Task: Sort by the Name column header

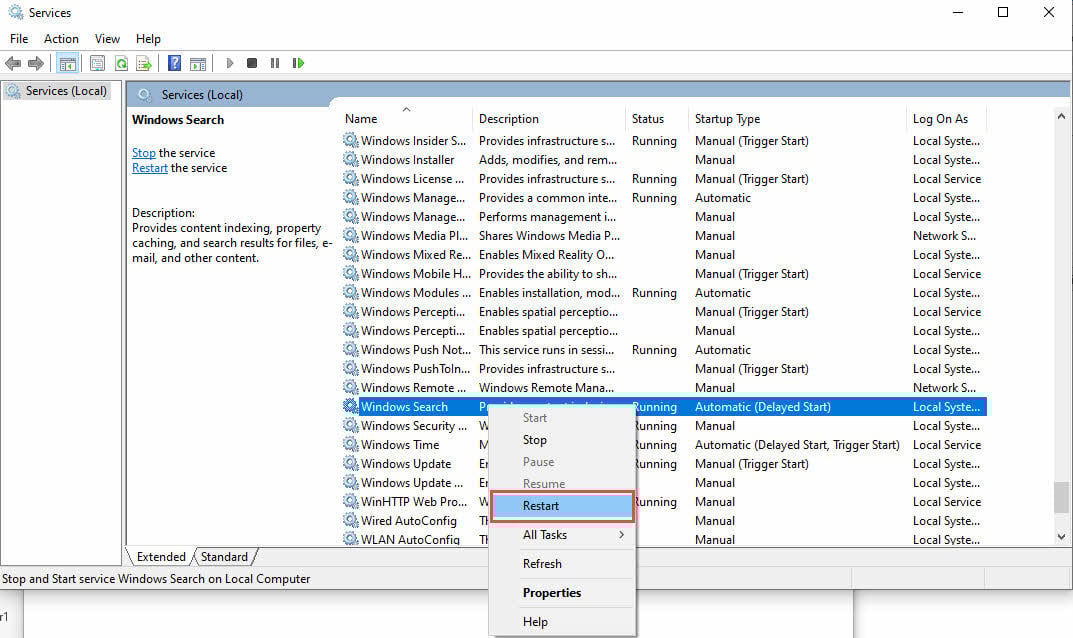Action: (406, 118)
